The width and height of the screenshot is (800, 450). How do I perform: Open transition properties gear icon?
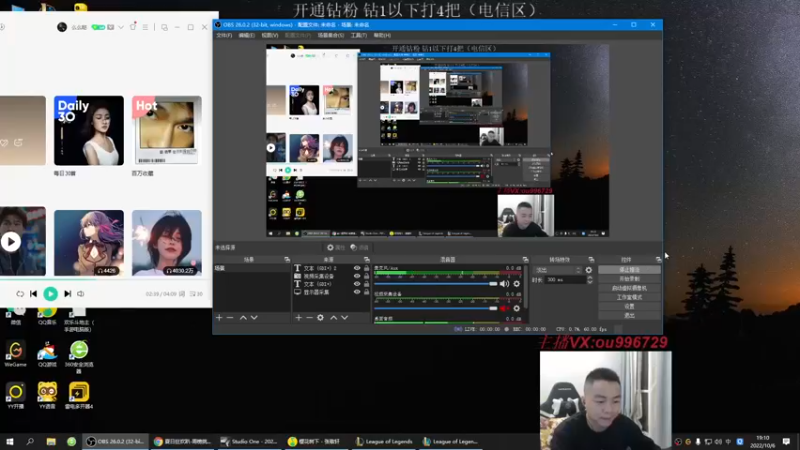point(589,270)
